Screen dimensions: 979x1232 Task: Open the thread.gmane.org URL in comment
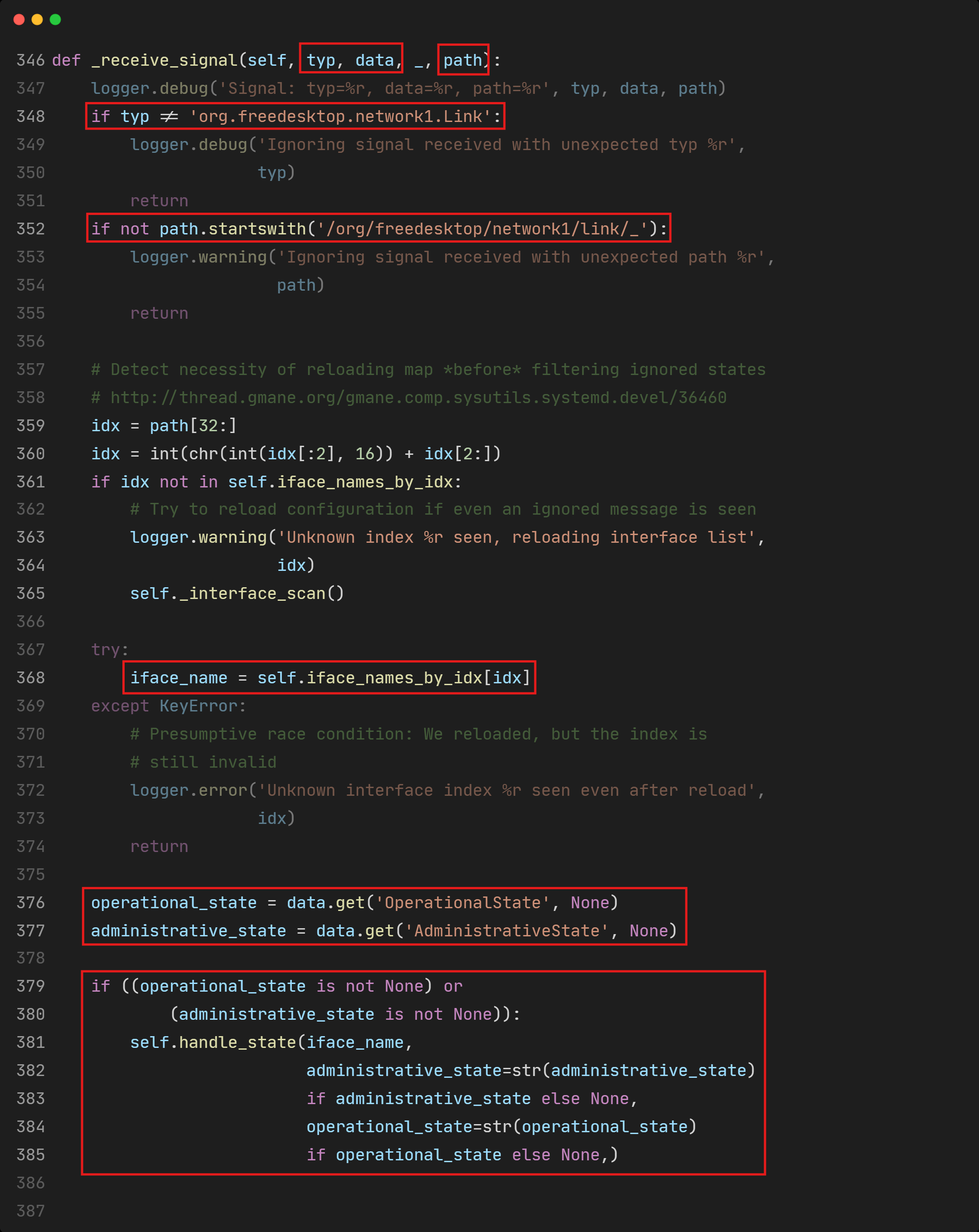click(418, 398)
